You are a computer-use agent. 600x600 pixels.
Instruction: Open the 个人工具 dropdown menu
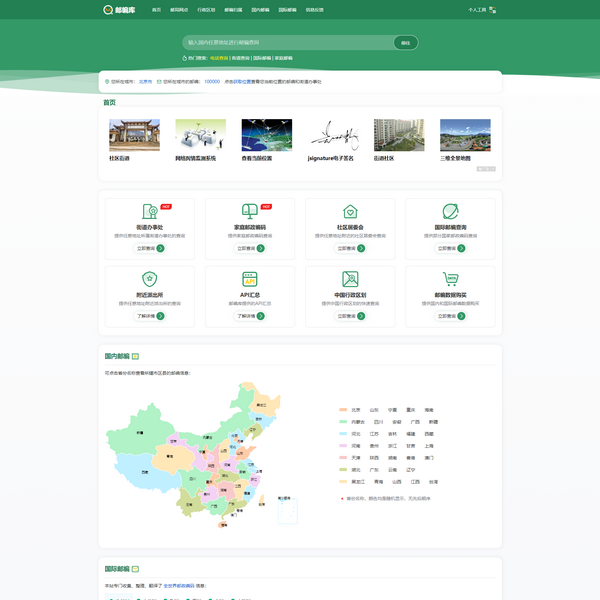(479, 9)
